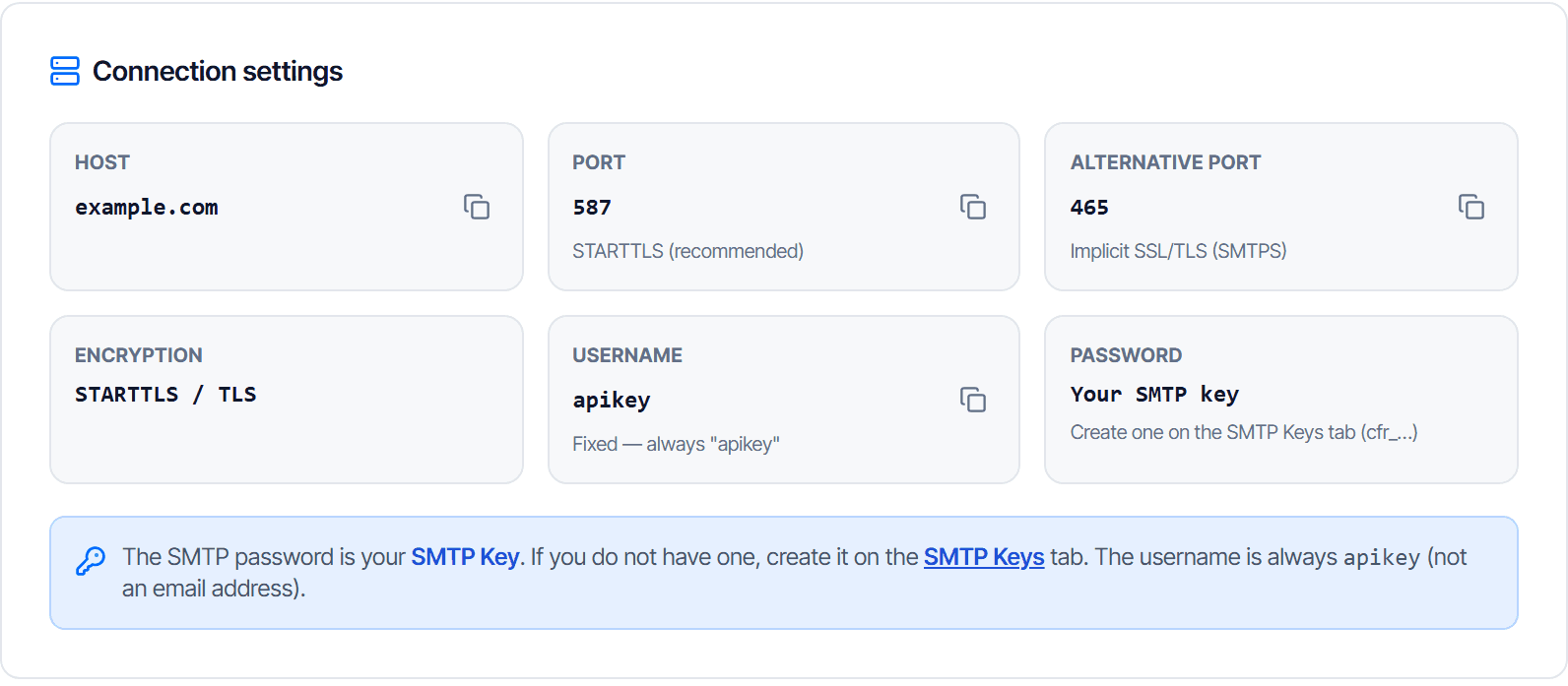
Task: Click the example.com host value
Action: coord(147,207)
